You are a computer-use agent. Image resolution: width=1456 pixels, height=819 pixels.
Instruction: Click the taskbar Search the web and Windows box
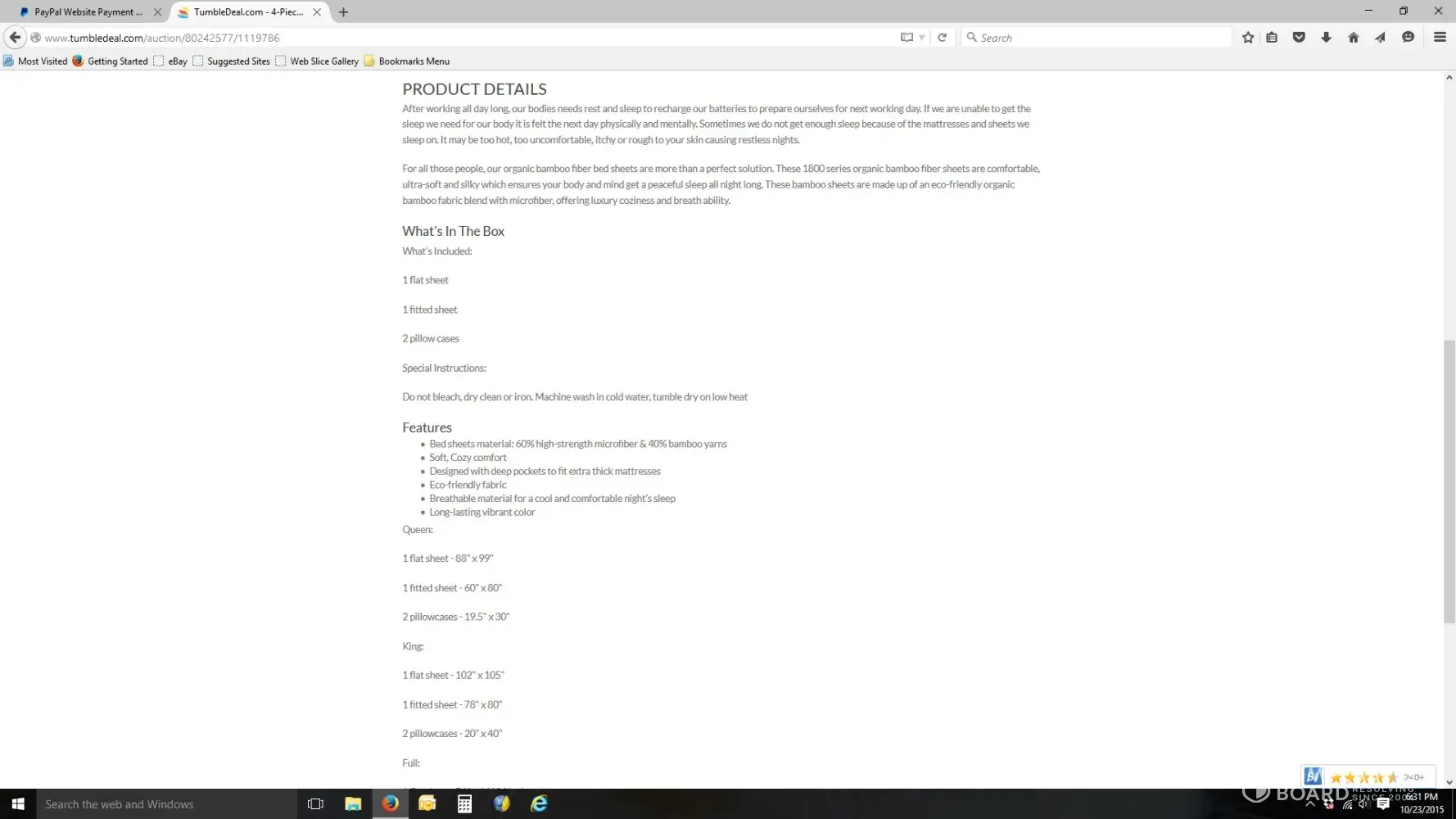pyautogui.click(x=166, y=804)
